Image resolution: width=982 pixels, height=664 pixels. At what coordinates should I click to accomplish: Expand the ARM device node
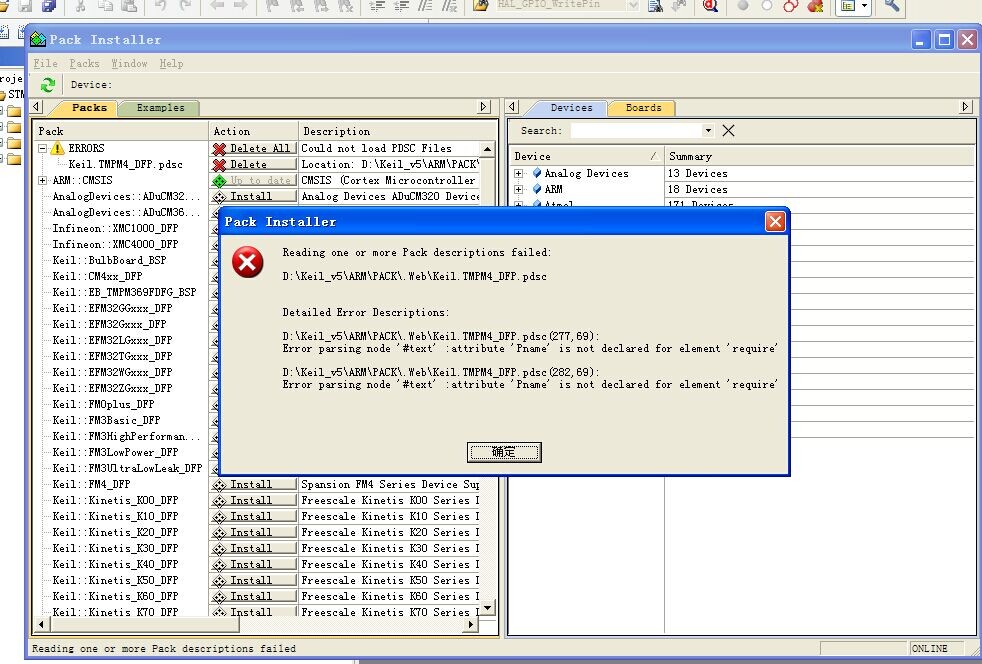(x=519, y=189)
